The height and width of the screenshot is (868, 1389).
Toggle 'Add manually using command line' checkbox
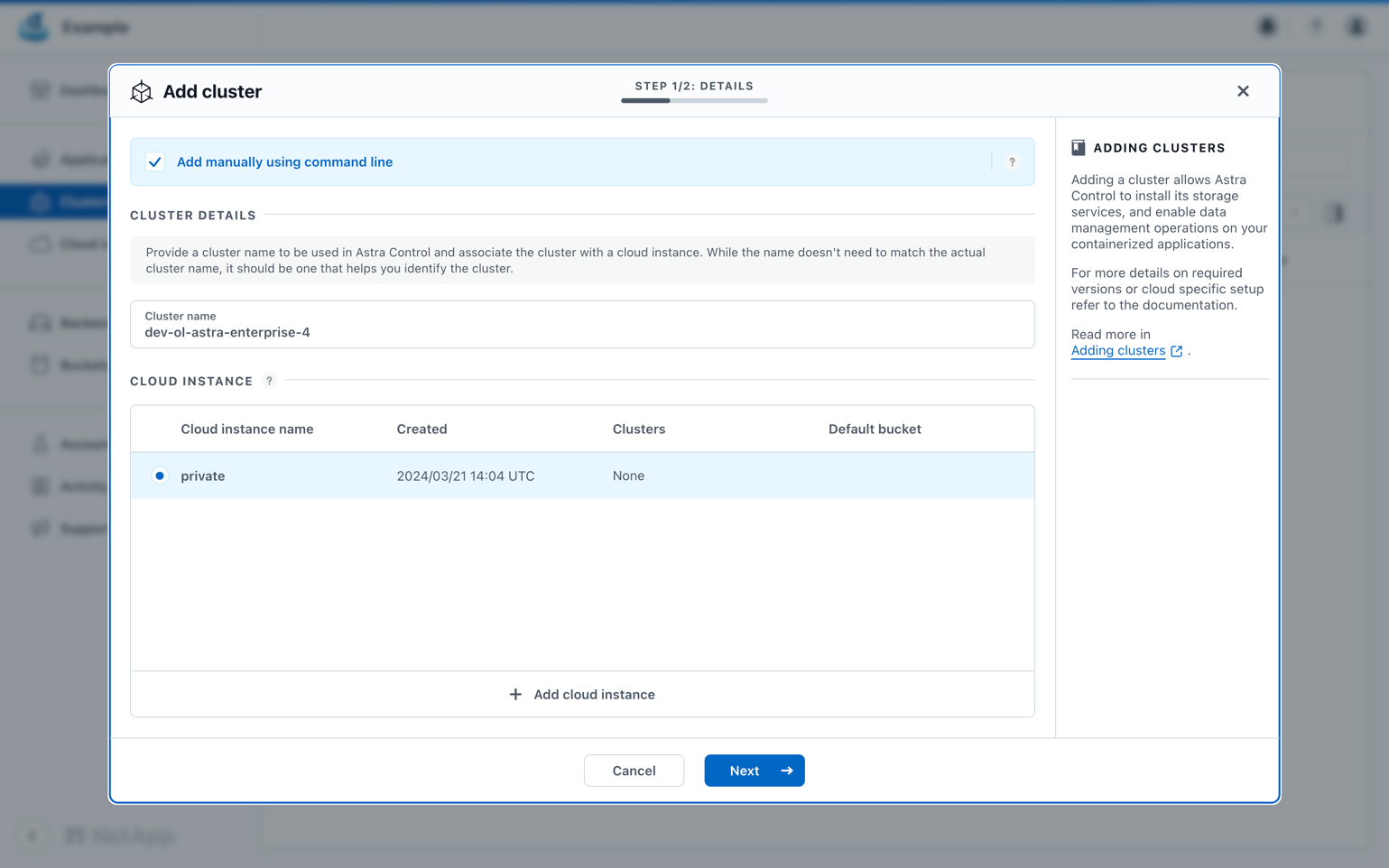(155, 162)
